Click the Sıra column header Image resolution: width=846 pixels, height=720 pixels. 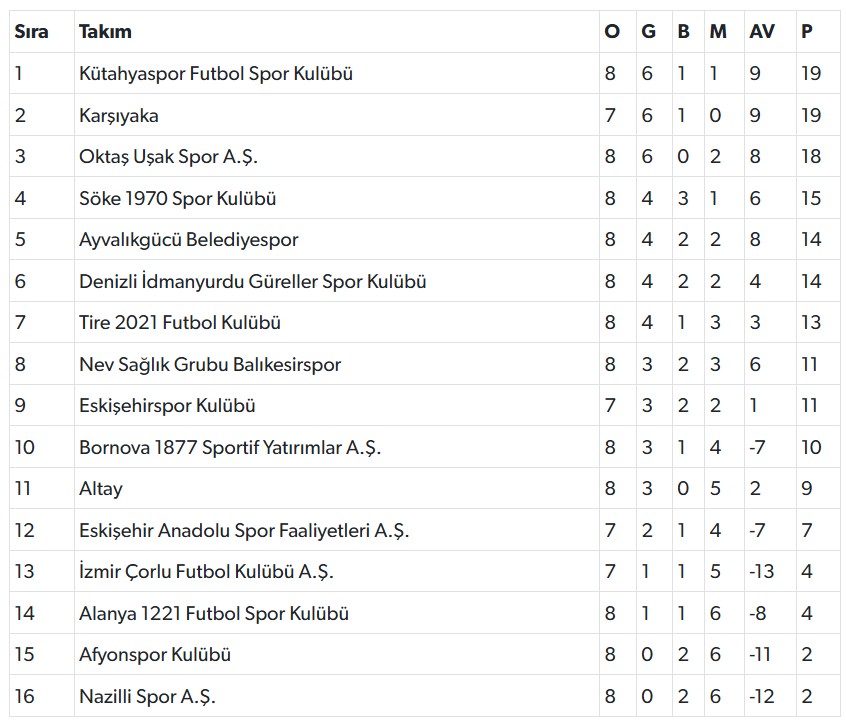click(x=31, y=32)
